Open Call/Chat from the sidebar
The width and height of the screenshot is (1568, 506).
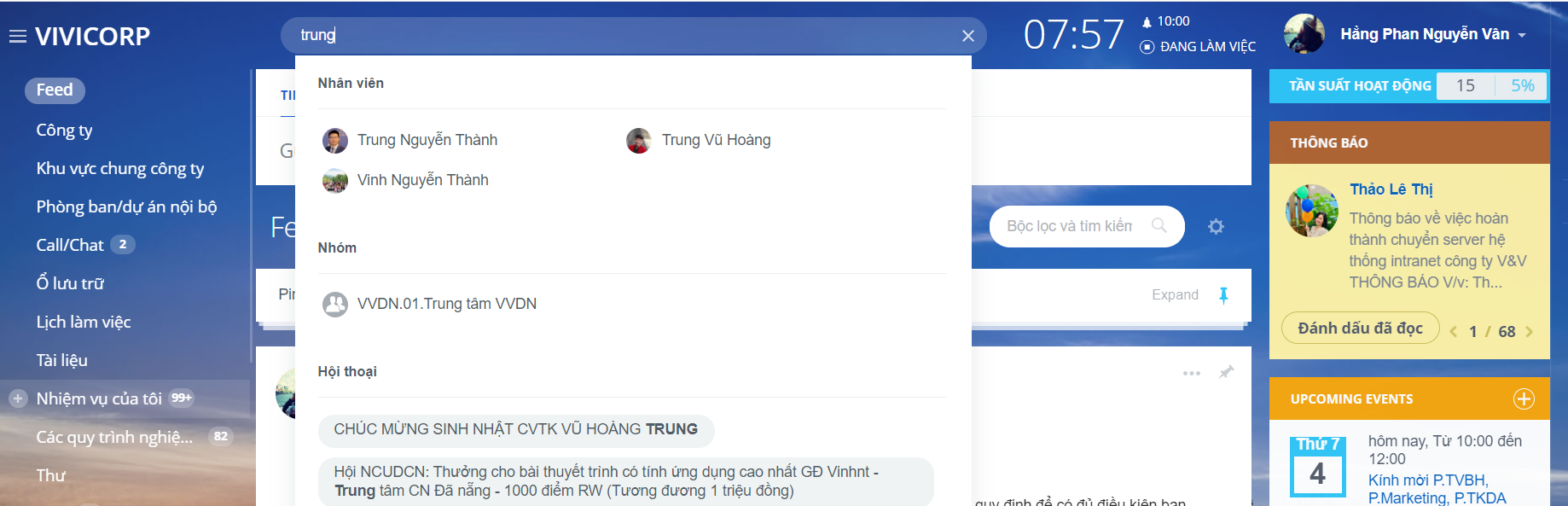(x=70, y=245)
